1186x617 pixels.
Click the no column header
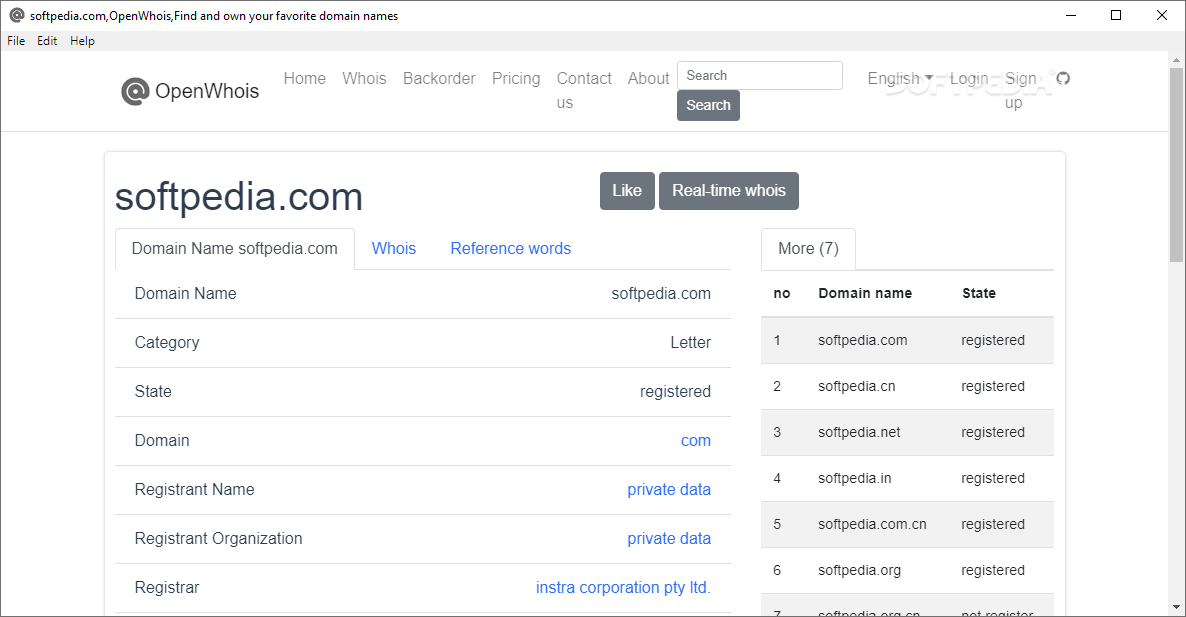782,293
